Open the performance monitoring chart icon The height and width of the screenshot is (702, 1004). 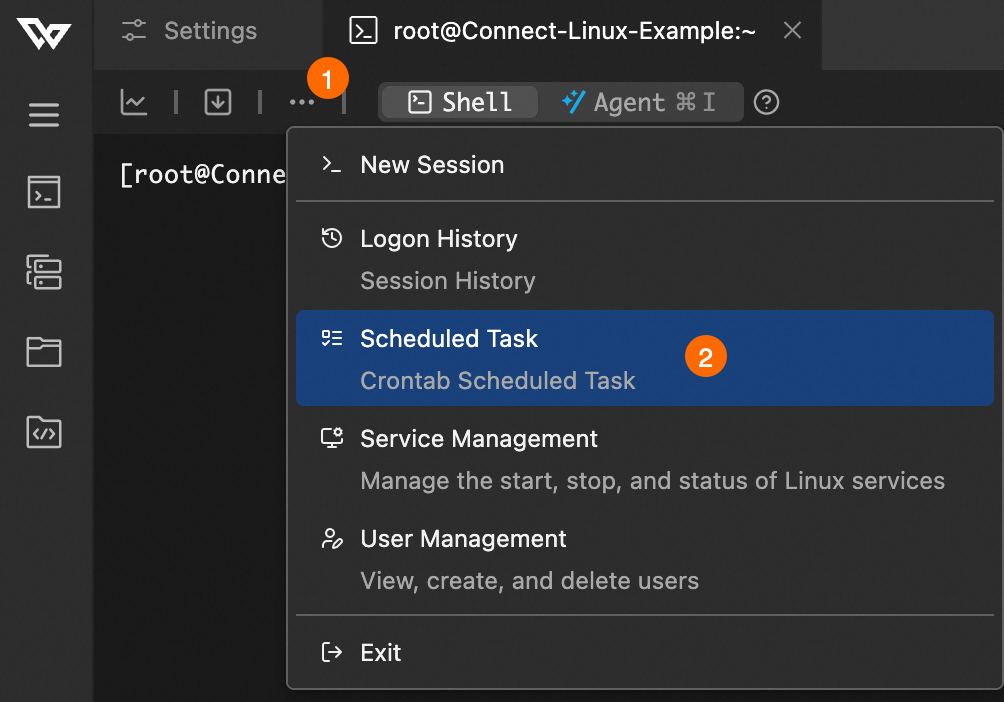(x=134, y=102)
